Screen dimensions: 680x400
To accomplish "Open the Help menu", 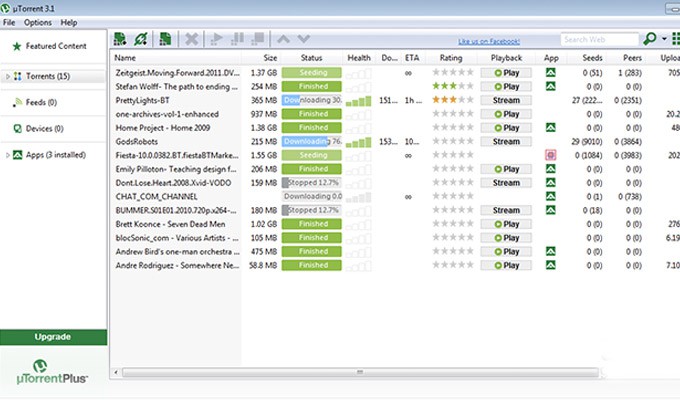I will click(x=69, y=23).
